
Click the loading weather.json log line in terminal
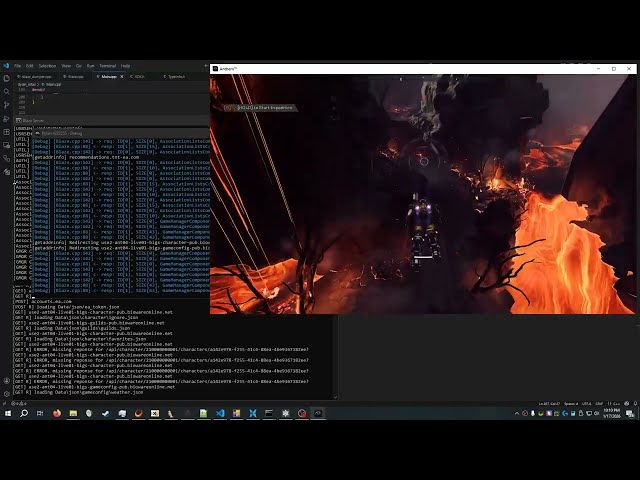(78, 392)
